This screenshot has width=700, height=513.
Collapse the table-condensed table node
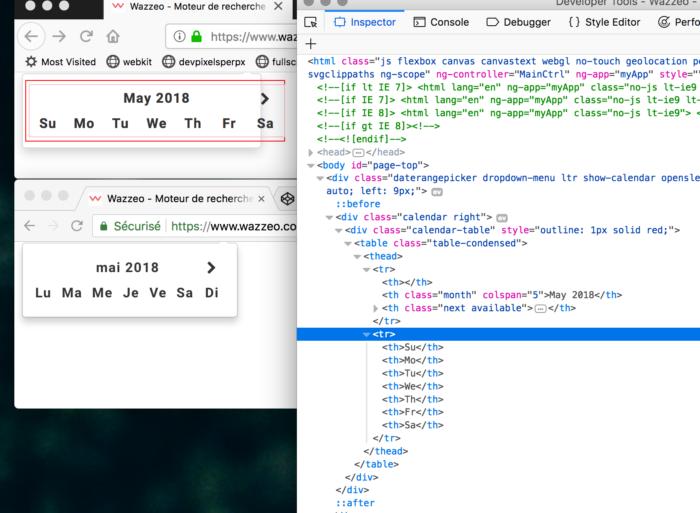pyautogui.click(x=348, y=243)
